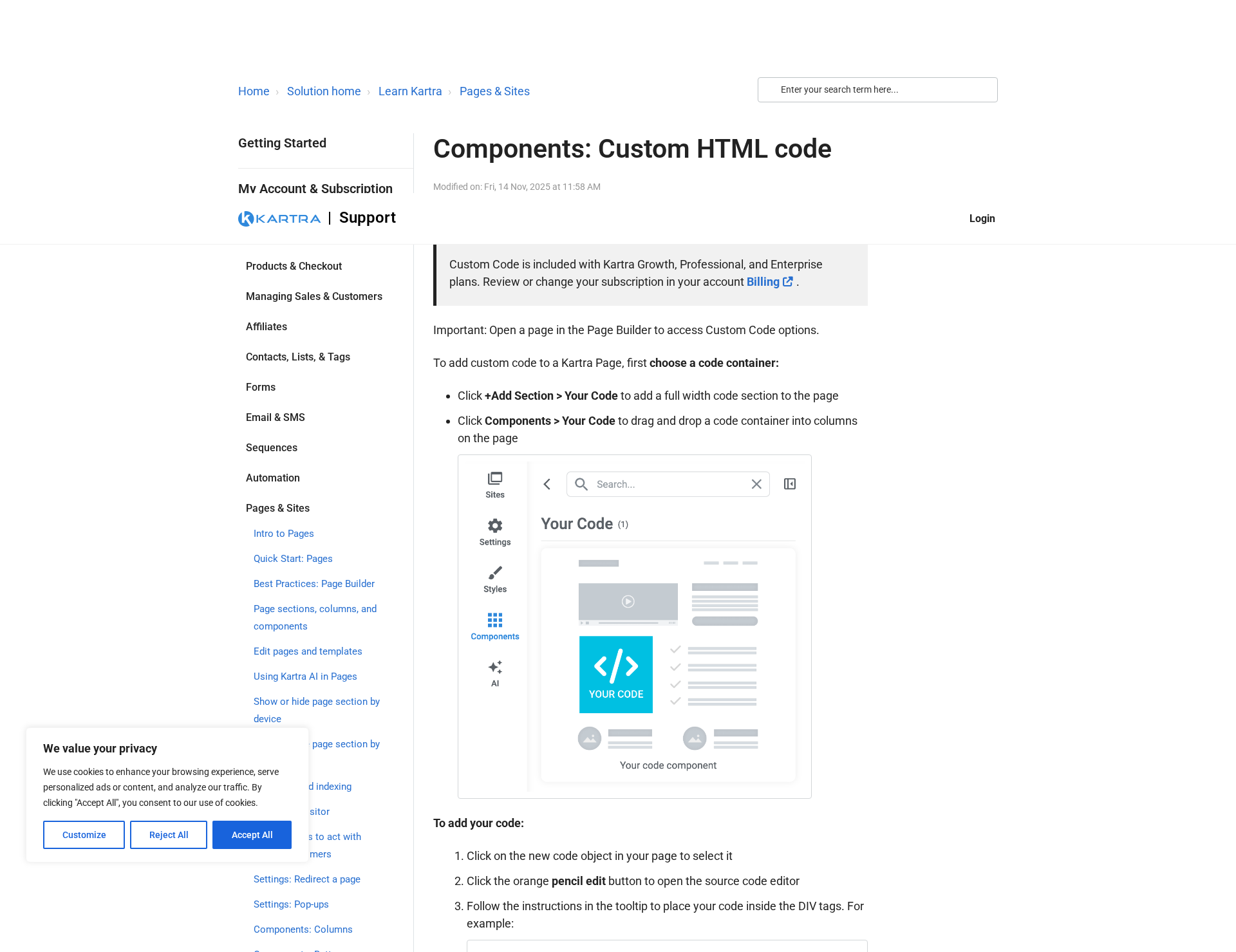Click the Reject All cookies button

point(169,835)
